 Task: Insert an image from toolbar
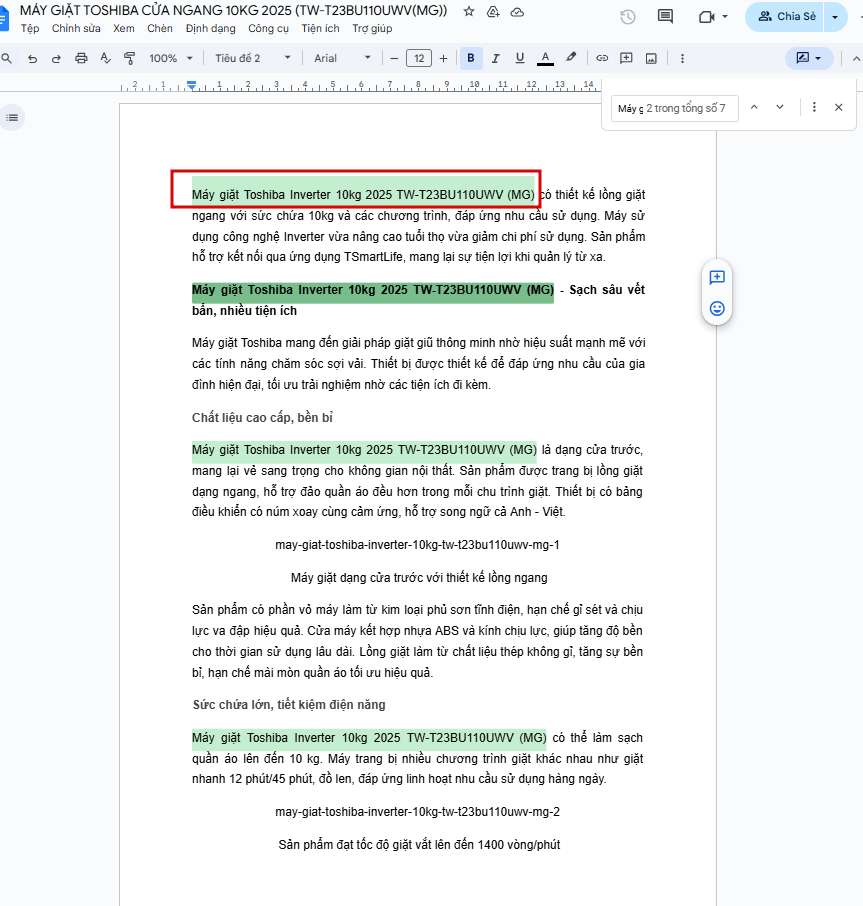651,58
